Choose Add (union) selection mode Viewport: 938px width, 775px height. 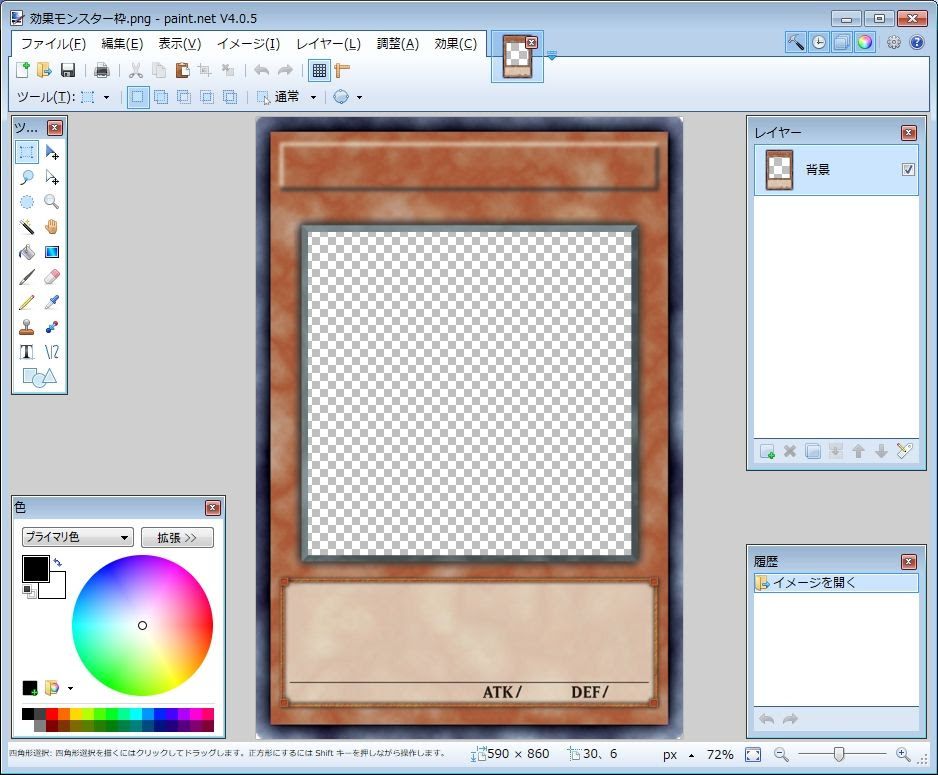point(160,97)
